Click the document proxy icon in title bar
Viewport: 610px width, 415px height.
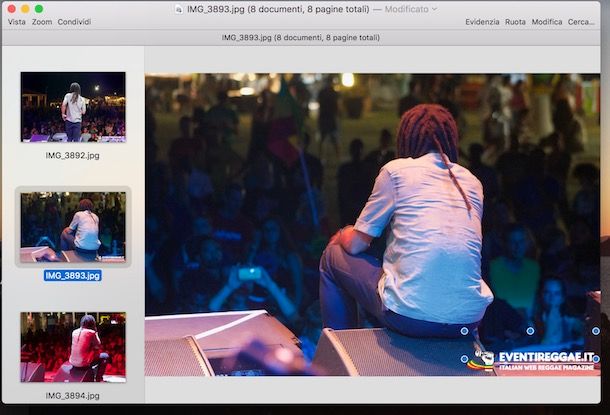tap(179, 9)
